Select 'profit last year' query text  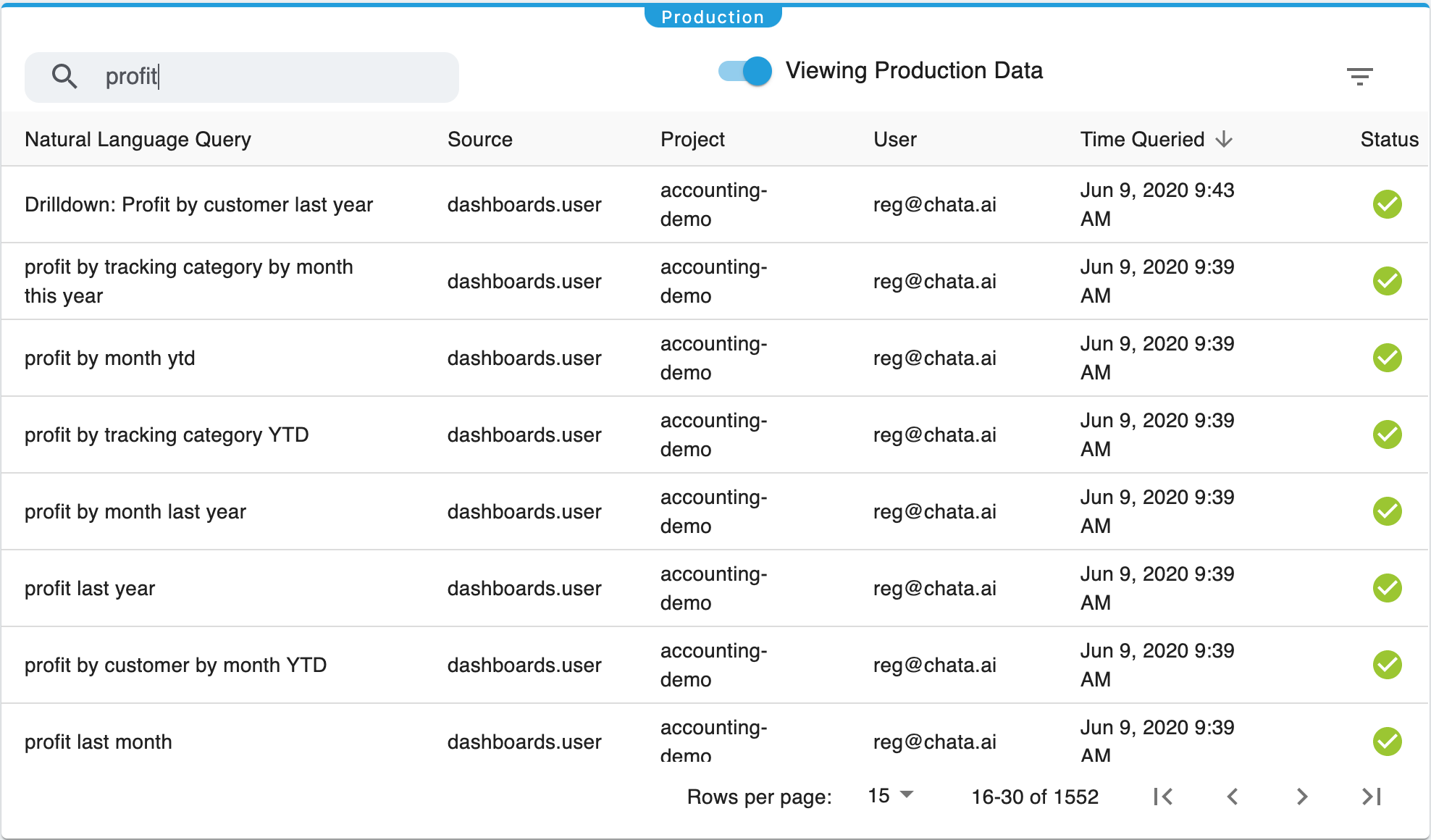[90, 589]
